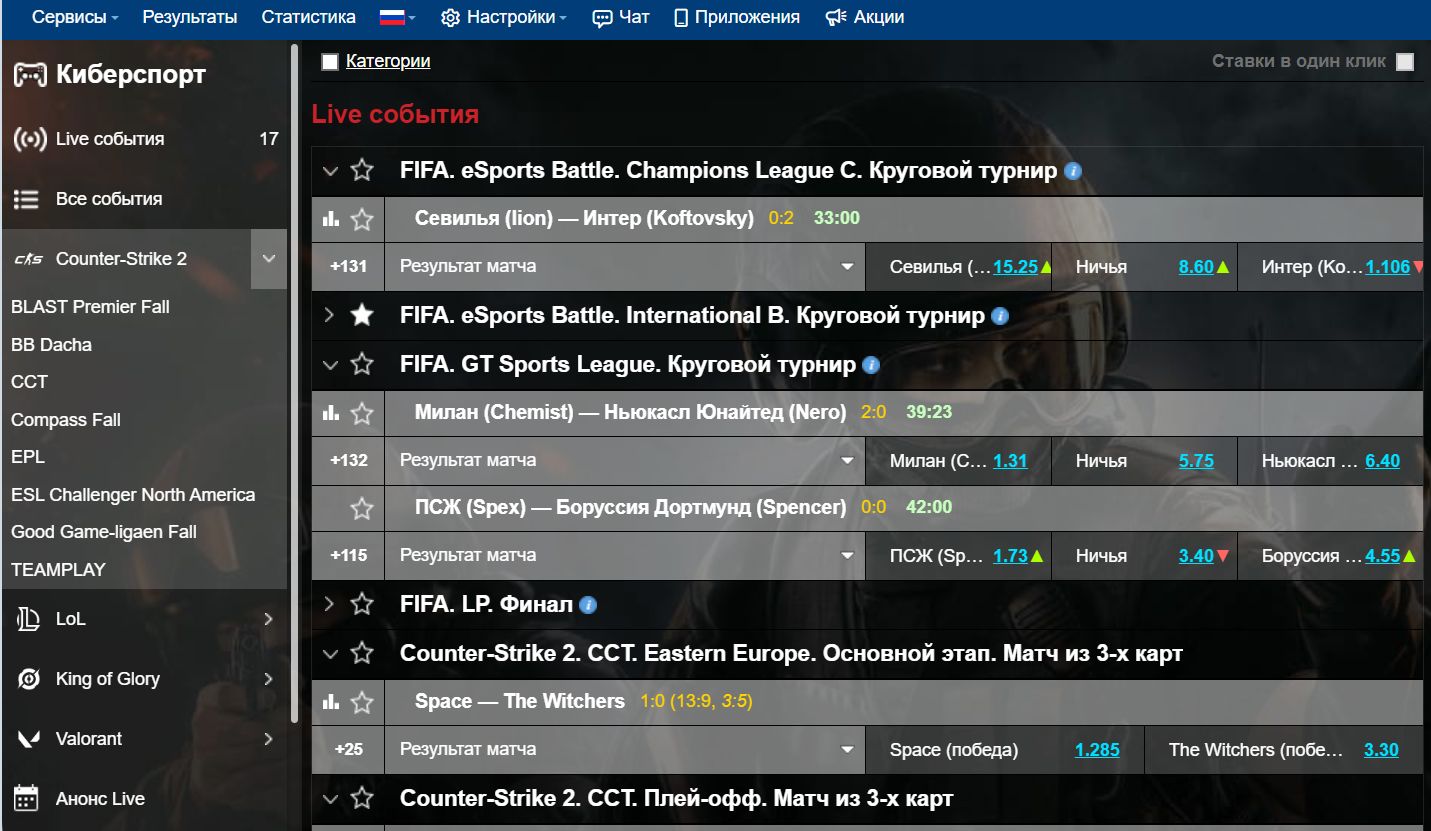Tick the Категории checkbox

pos(330,62)
